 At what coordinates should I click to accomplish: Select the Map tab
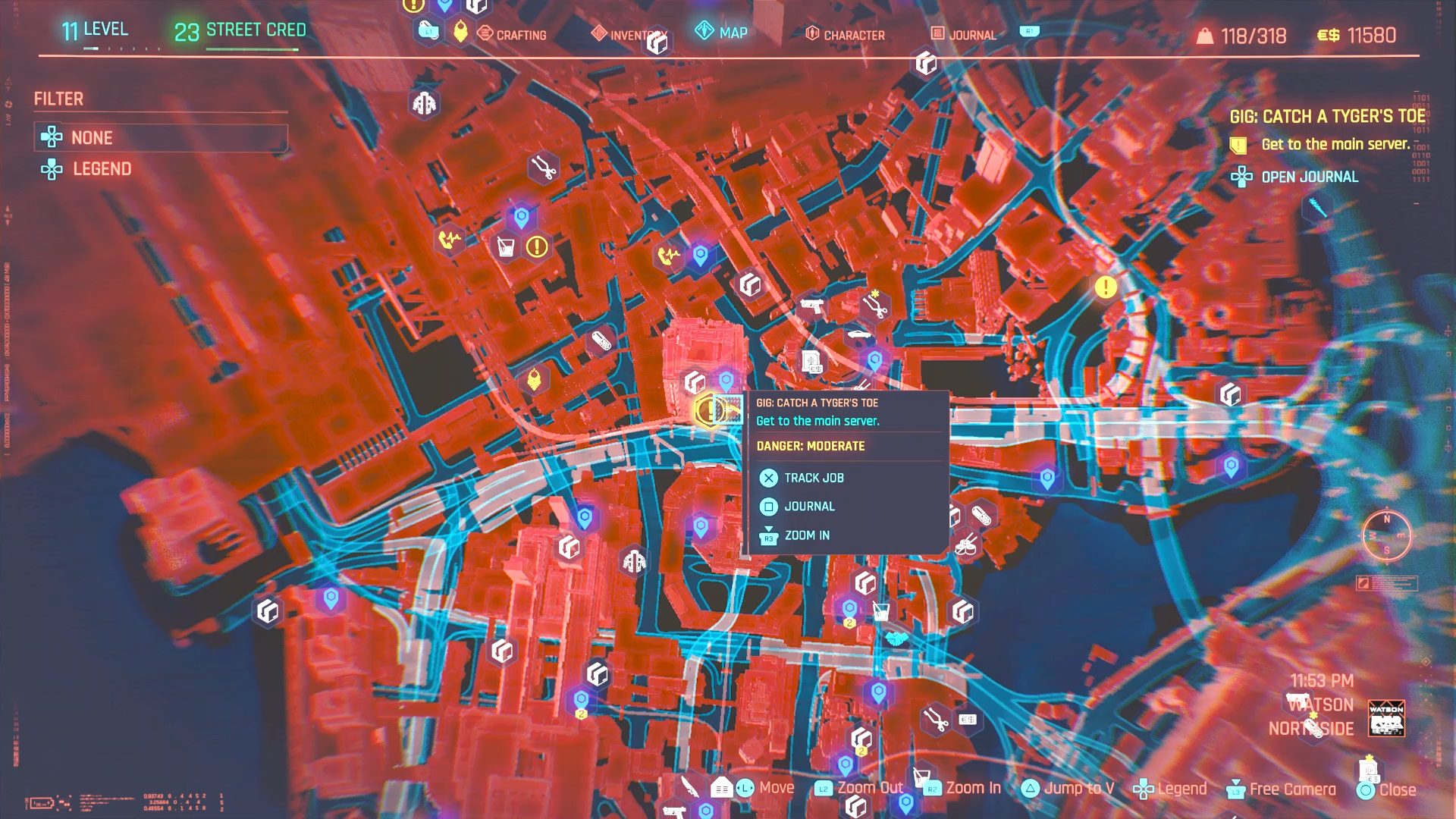click(721, 32)
